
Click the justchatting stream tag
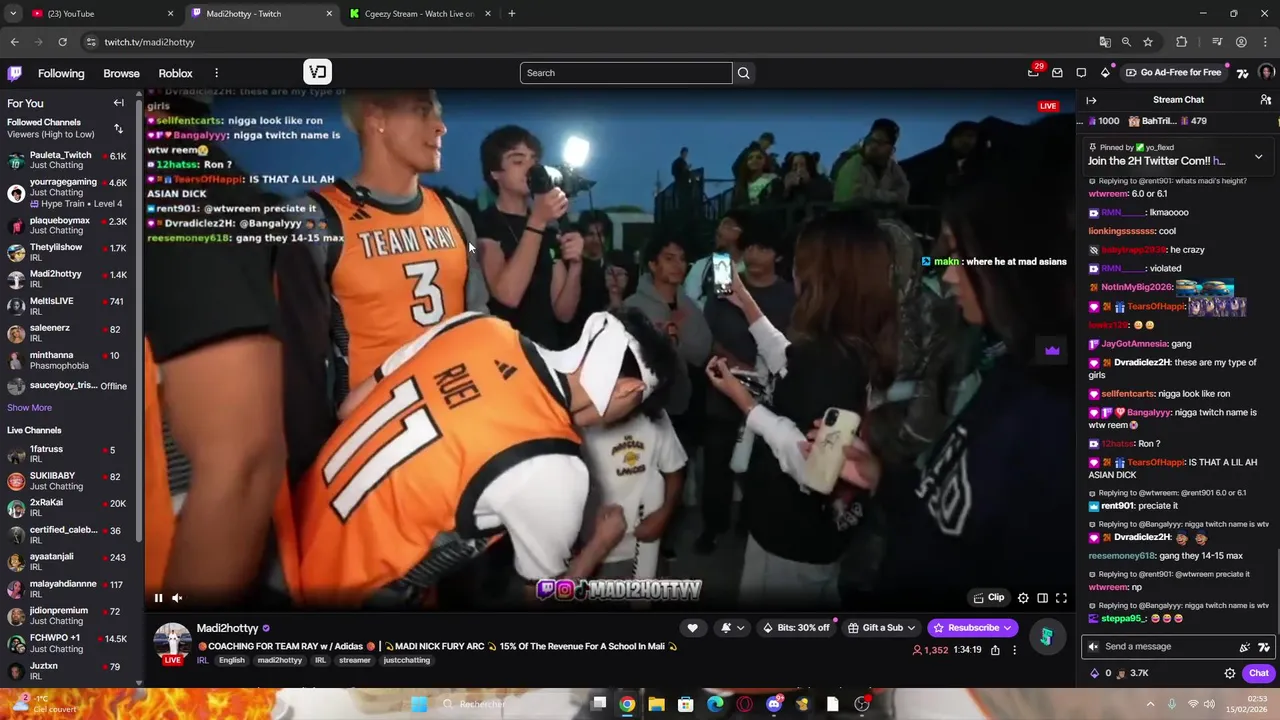pyautogui.click(x=406, y=661)
